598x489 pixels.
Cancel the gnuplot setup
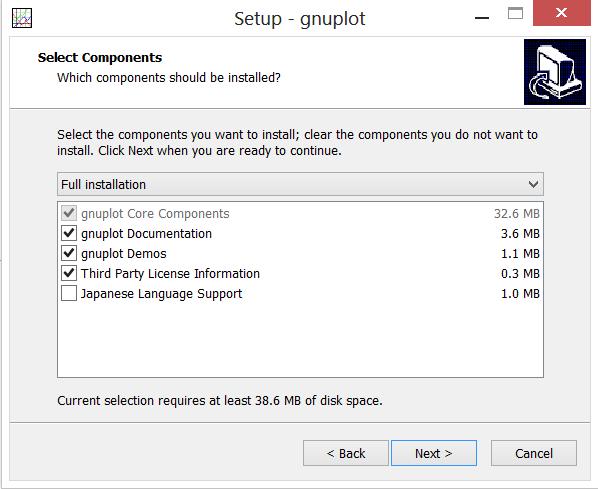click(x=534, y=453)
